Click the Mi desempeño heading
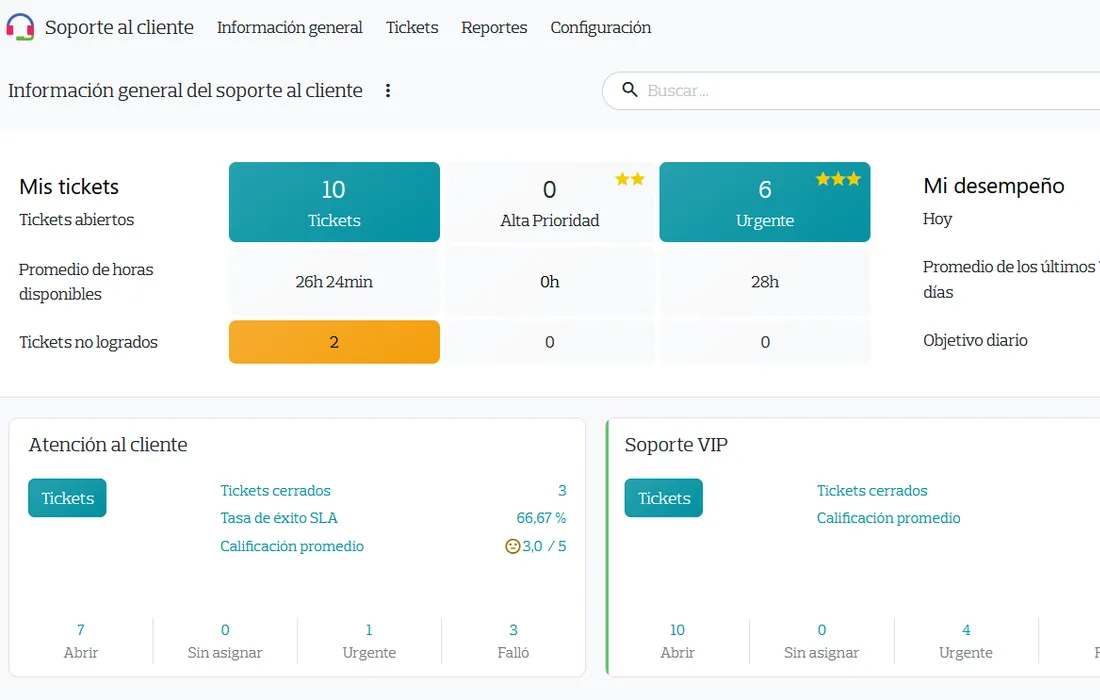 point(993,185)
